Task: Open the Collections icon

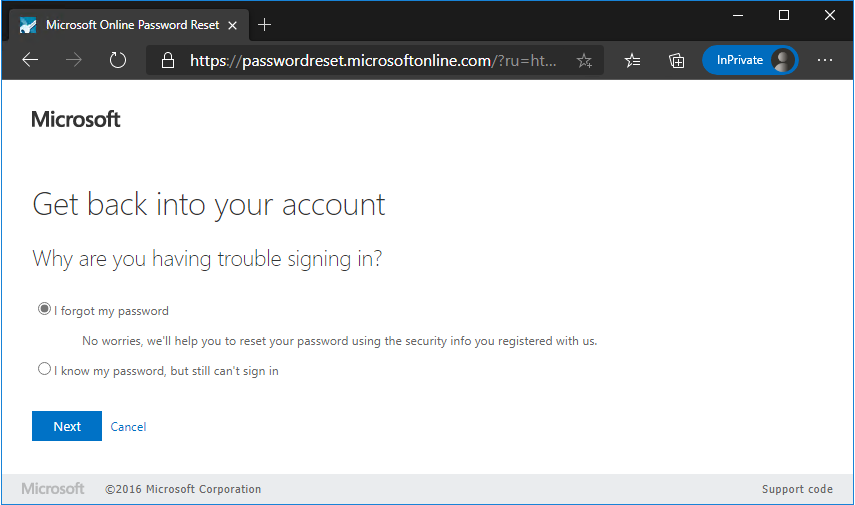Action: (676, 60)
